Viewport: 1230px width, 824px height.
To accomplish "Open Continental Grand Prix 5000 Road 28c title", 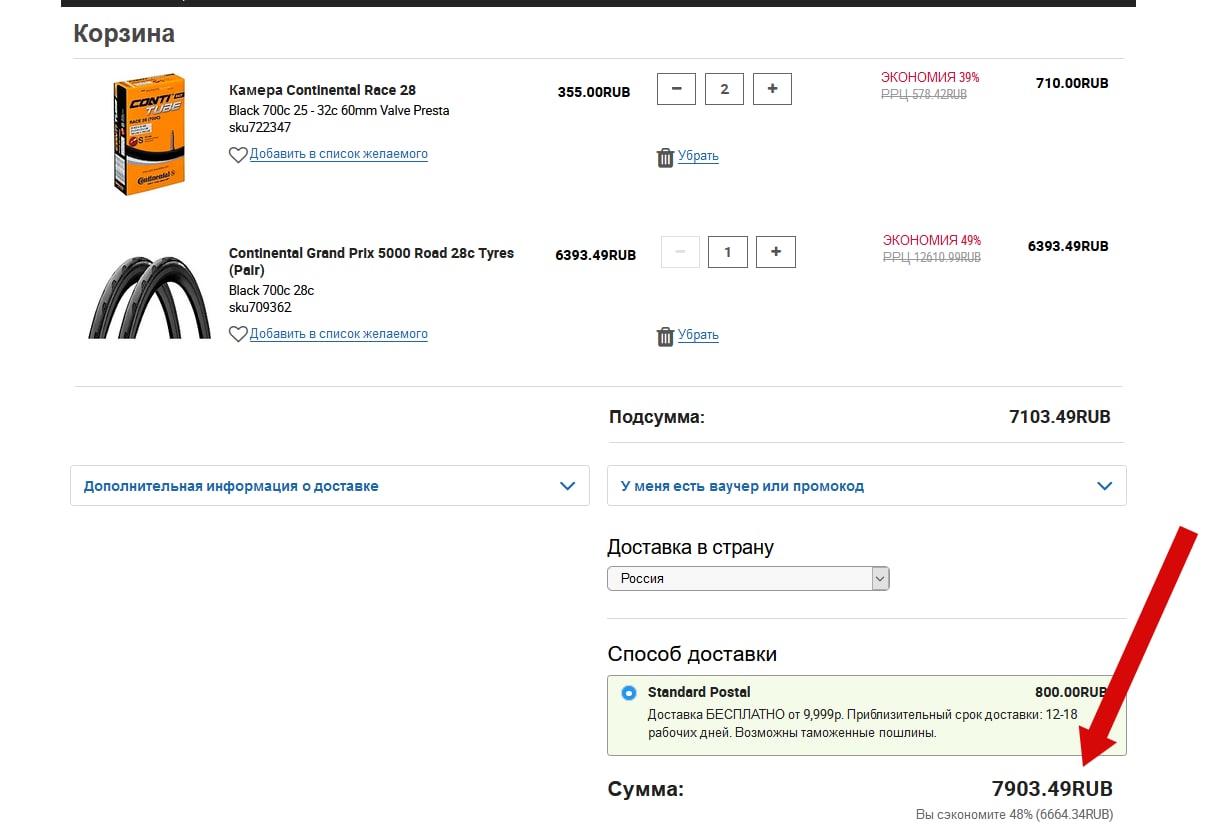I will [x=371, y=261].
